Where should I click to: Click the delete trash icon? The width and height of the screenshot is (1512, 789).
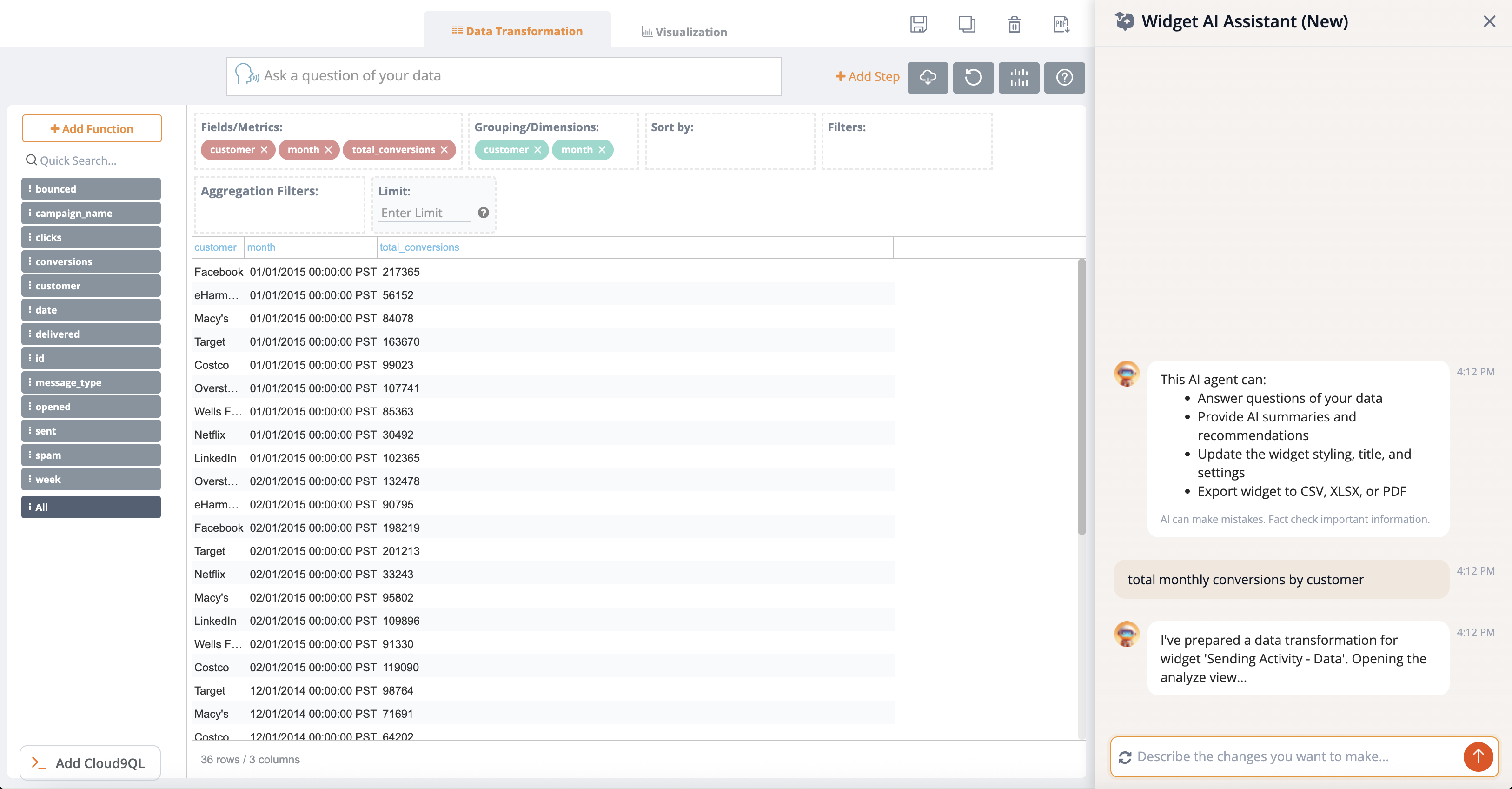[x=1014, y=24]
